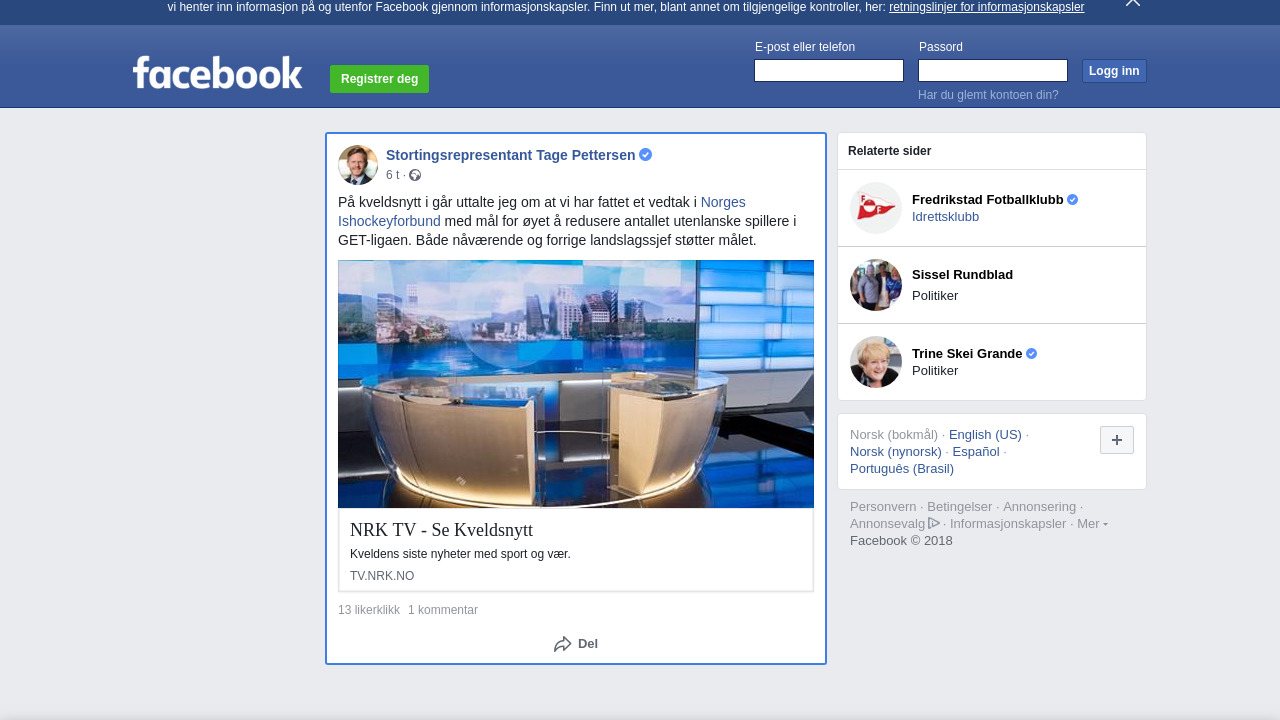Click the plus button for more languages
Viewport: 1280px width, 720px height.
pyautogui.click(x=1117, y=440)
